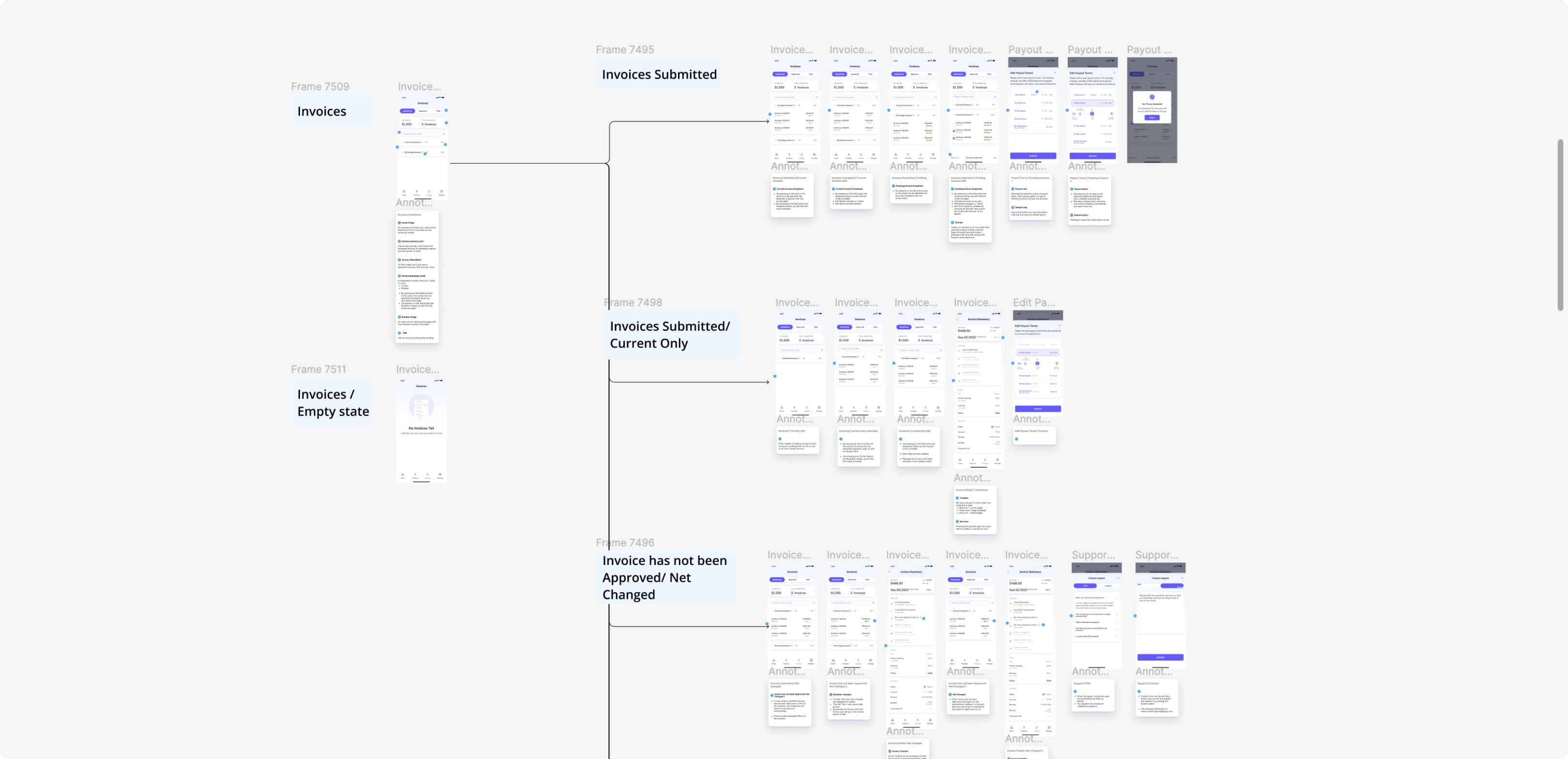
Task: Switch to the Approved tab on the Invoices screen
Action: [x=423, y=111]
